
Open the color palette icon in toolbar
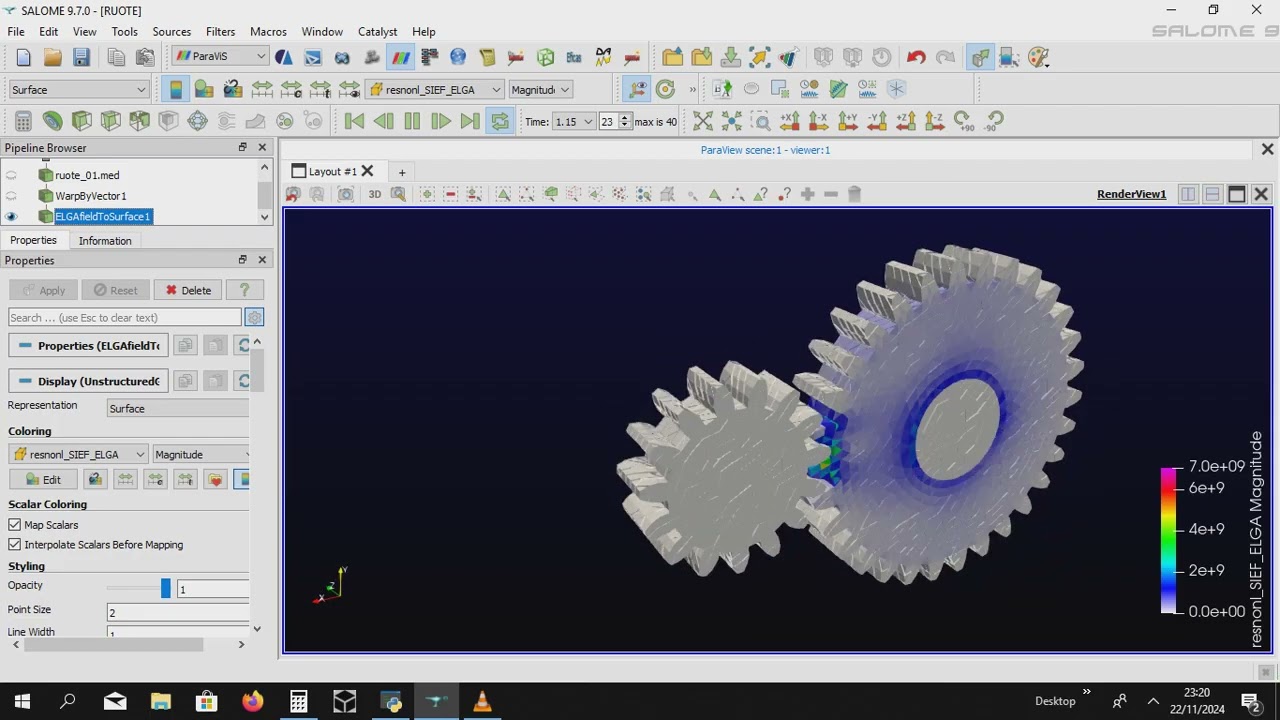(x=1038, y=57)
